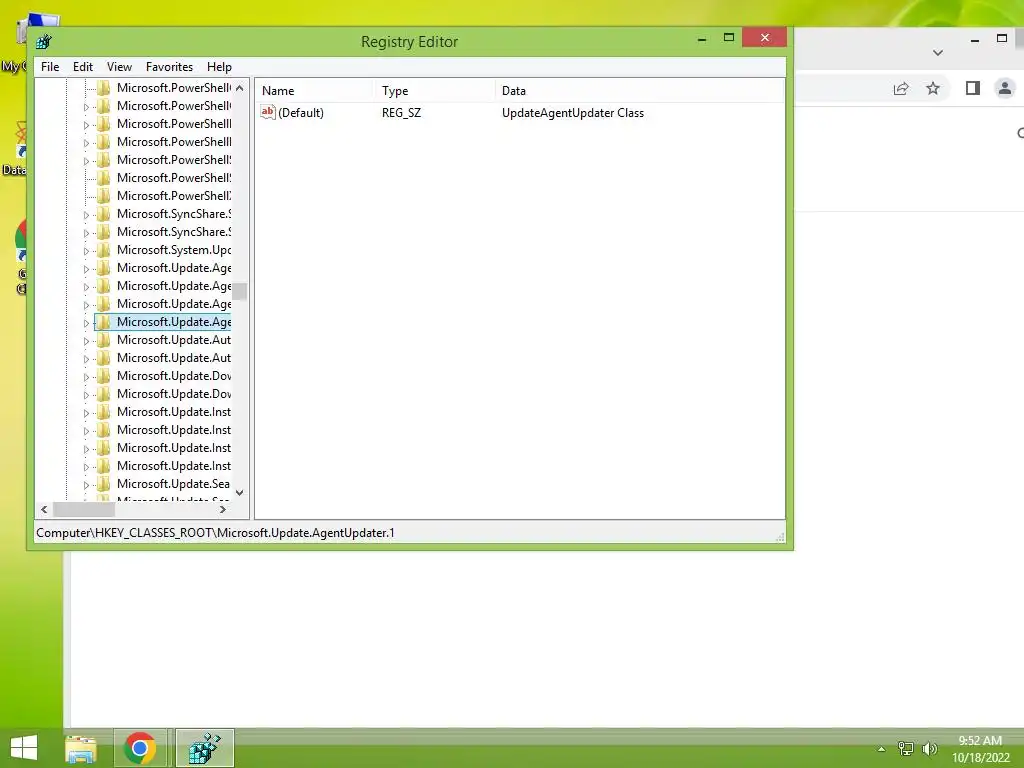Open Chrome's tab search chevron
The width and height of the screenshot is (1024, 768).
pyautogui.click(x=938, y=53)
